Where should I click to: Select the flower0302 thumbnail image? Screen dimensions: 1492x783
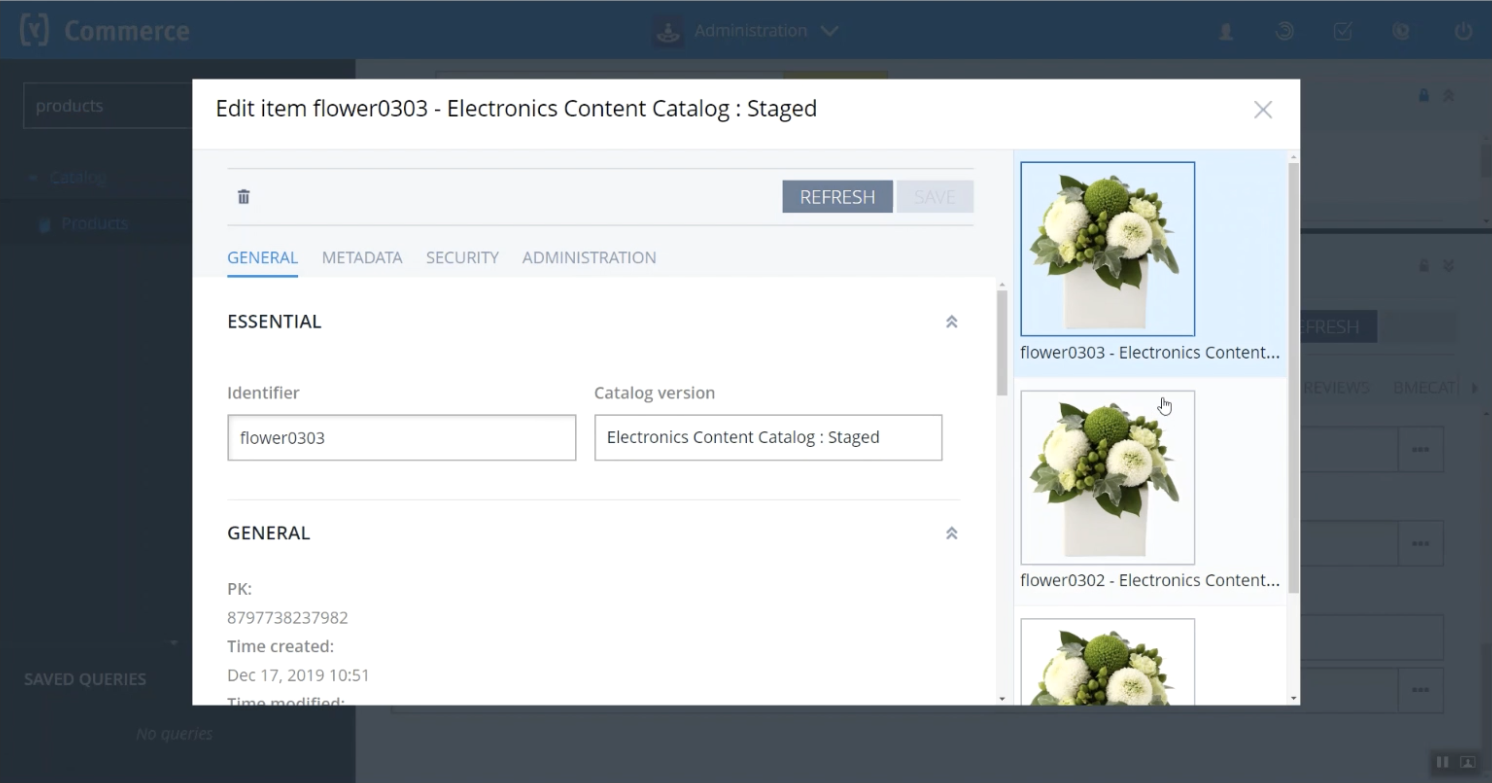(1107, 477)
